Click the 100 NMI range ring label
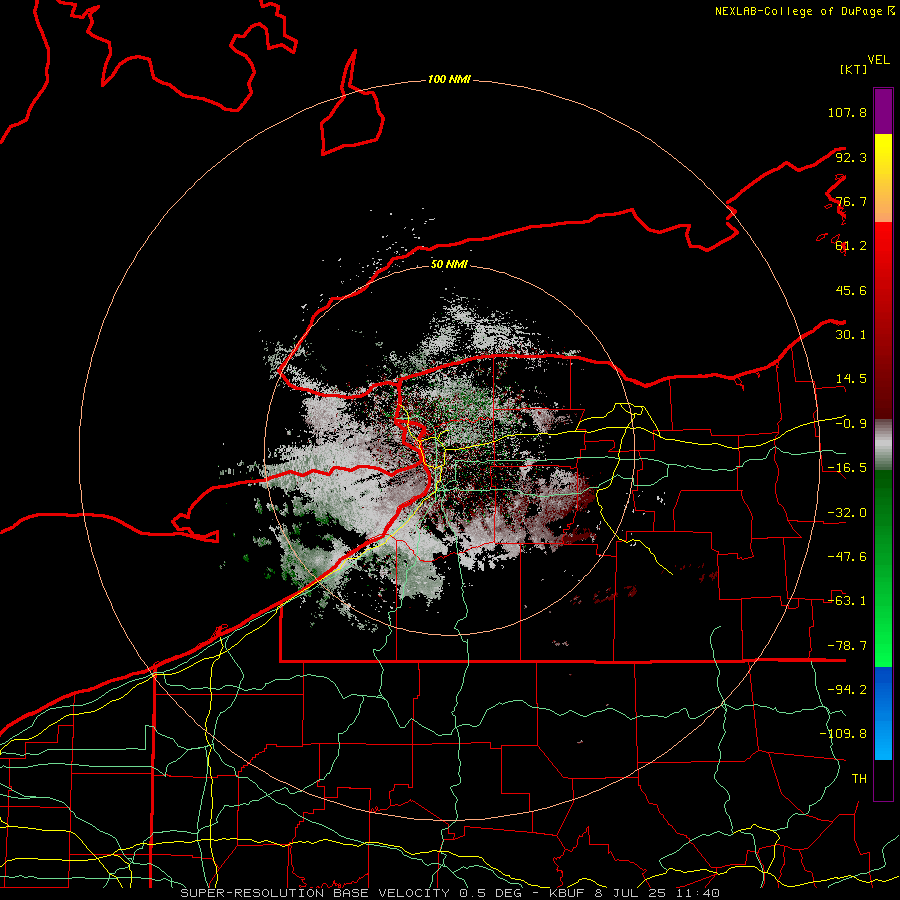This screenshot has height=900, width=900. (x=449, y=79)
